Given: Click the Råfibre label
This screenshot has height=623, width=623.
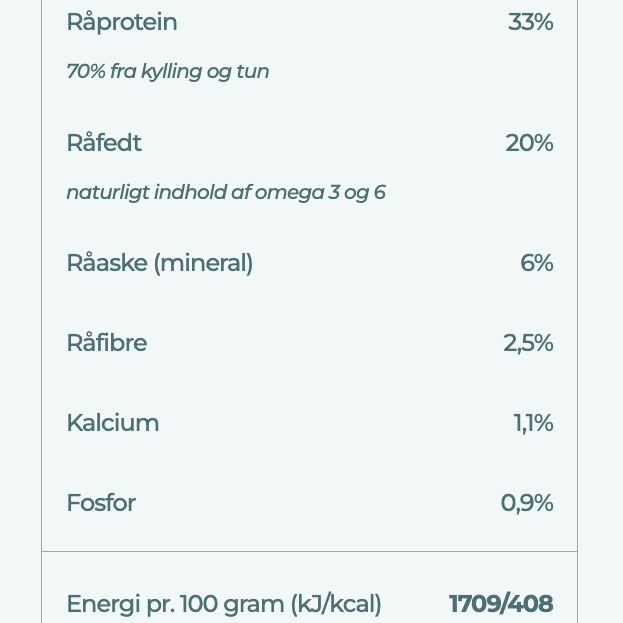Looking at the screenshot, I should click(x=107, y=343).
